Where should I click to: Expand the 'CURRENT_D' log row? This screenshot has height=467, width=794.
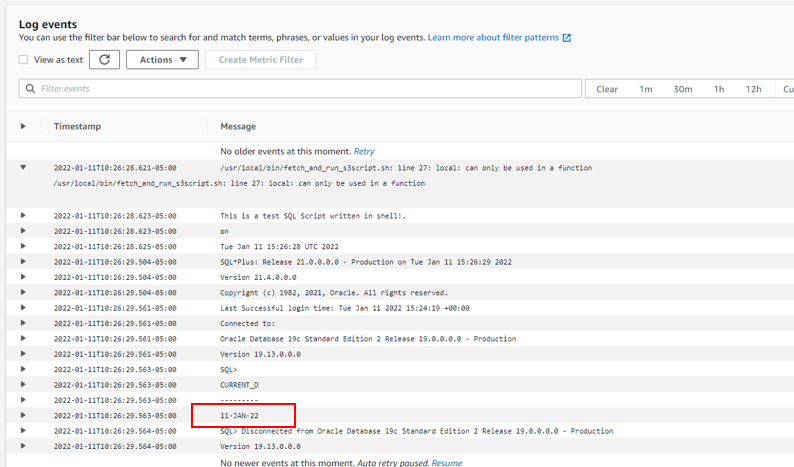click(23, 384)
